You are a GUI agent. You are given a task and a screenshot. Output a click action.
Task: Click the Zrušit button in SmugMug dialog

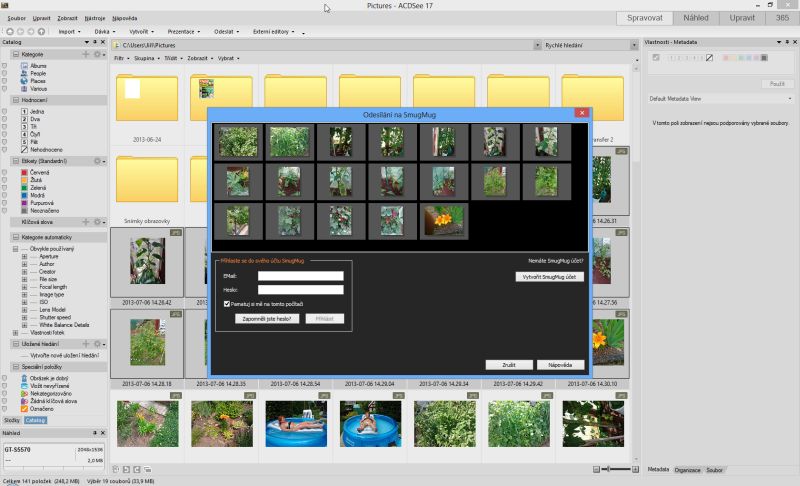pos(509,365)
